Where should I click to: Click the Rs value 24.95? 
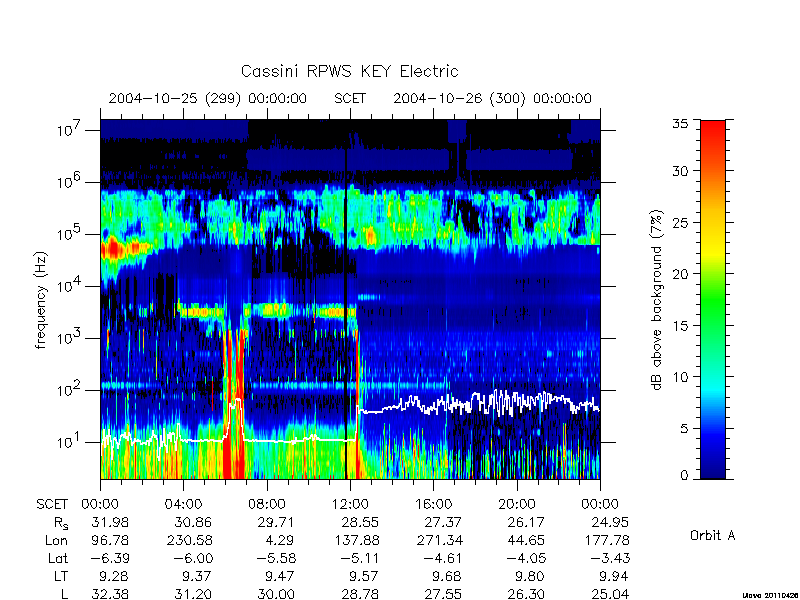(610, 522)
